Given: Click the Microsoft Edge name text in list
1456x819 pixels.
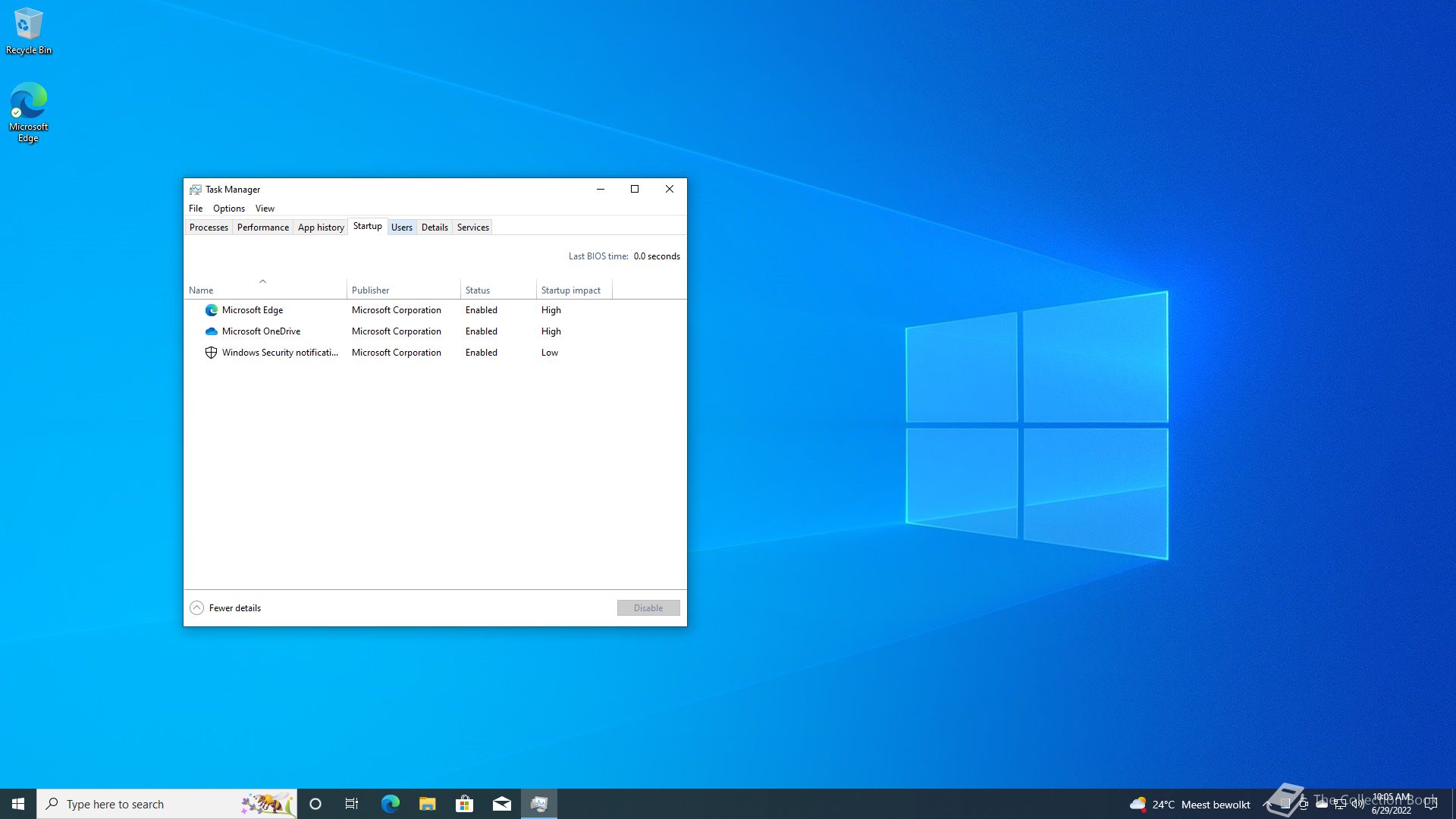Looking at the screenshot, I should click(253, 310).
